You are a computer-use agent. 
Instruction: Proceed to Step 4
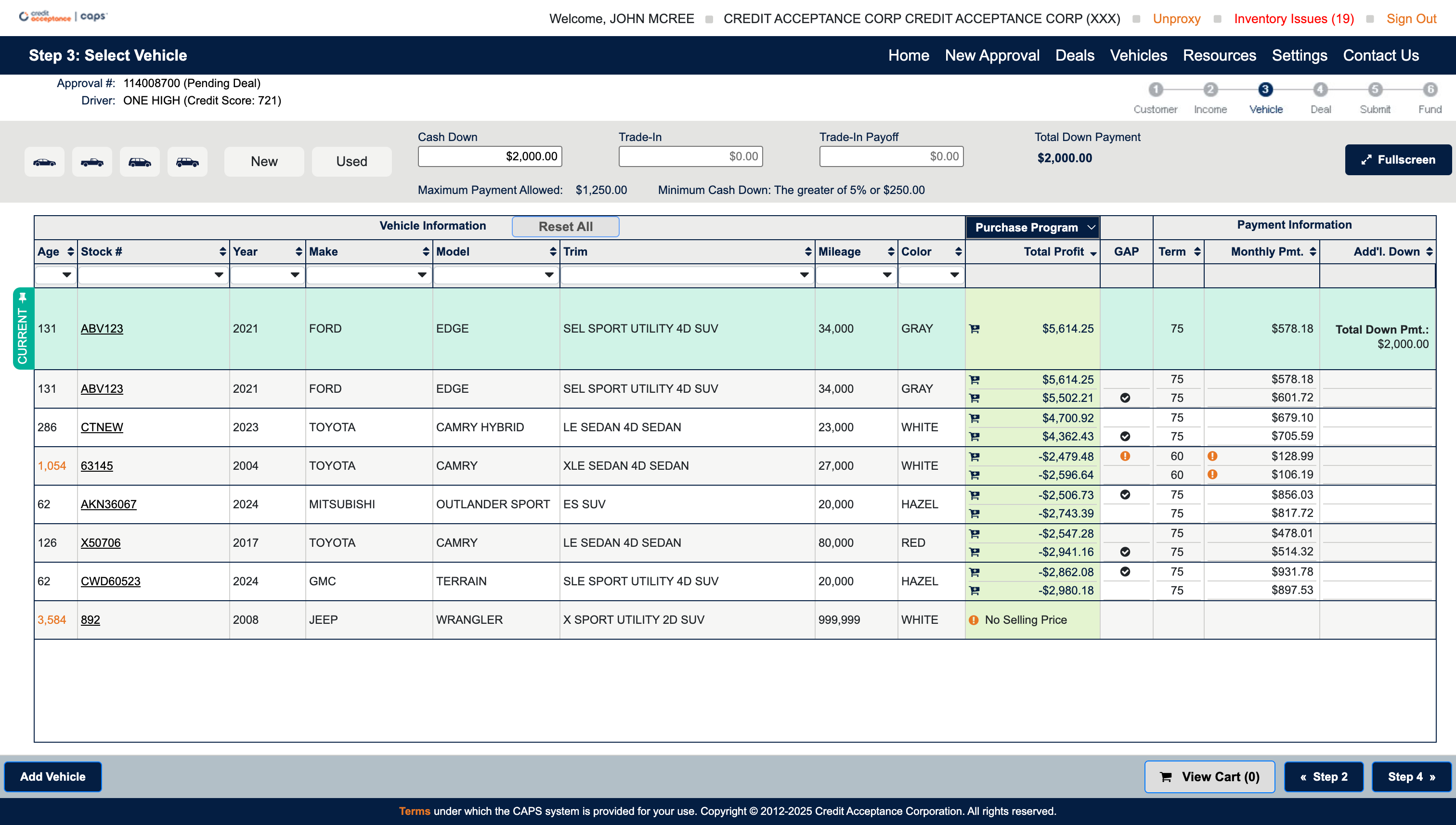pyautogui.click(x=1411, y=777)
